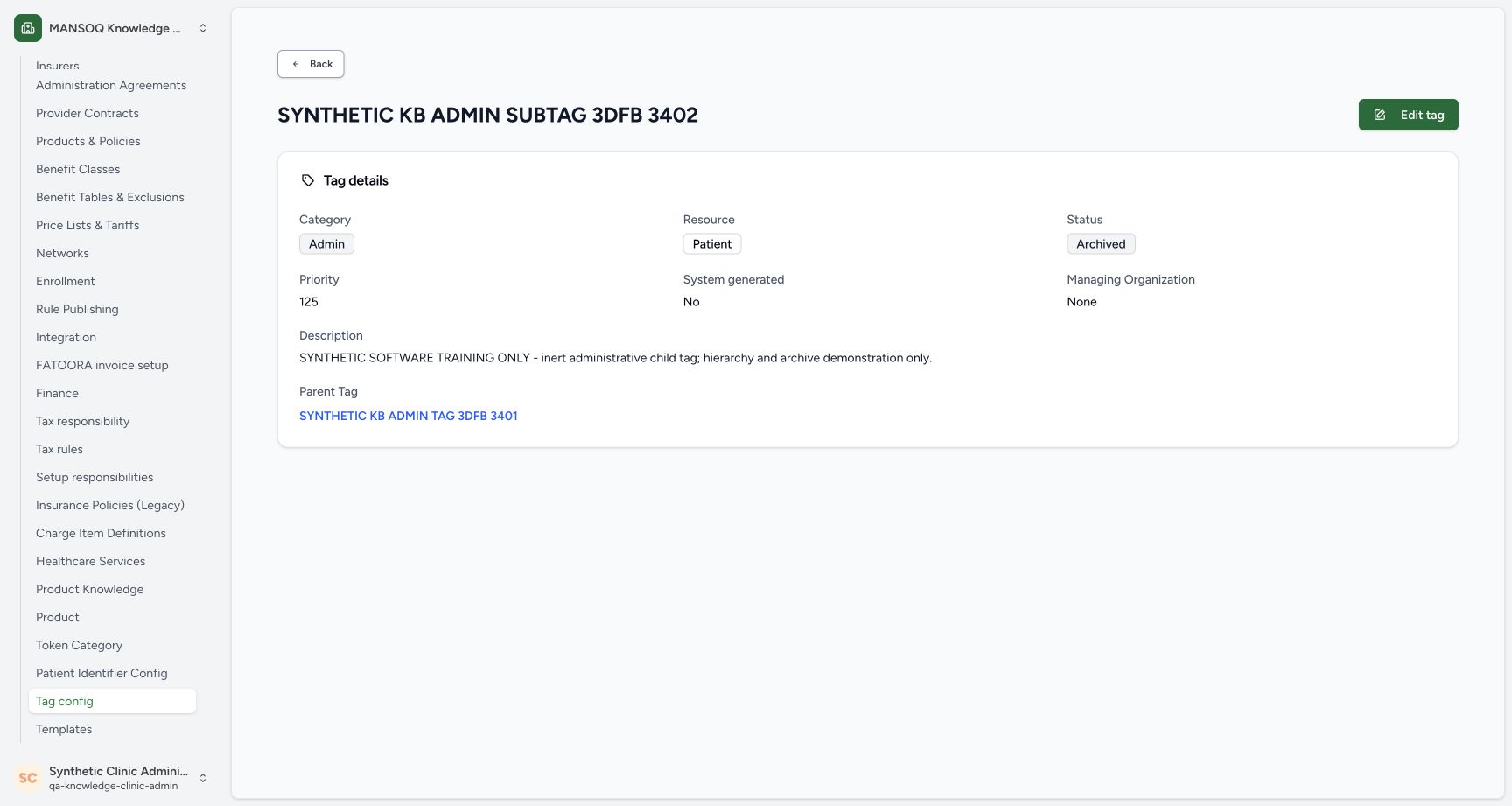Go to Patient Identifier Config

101,673
